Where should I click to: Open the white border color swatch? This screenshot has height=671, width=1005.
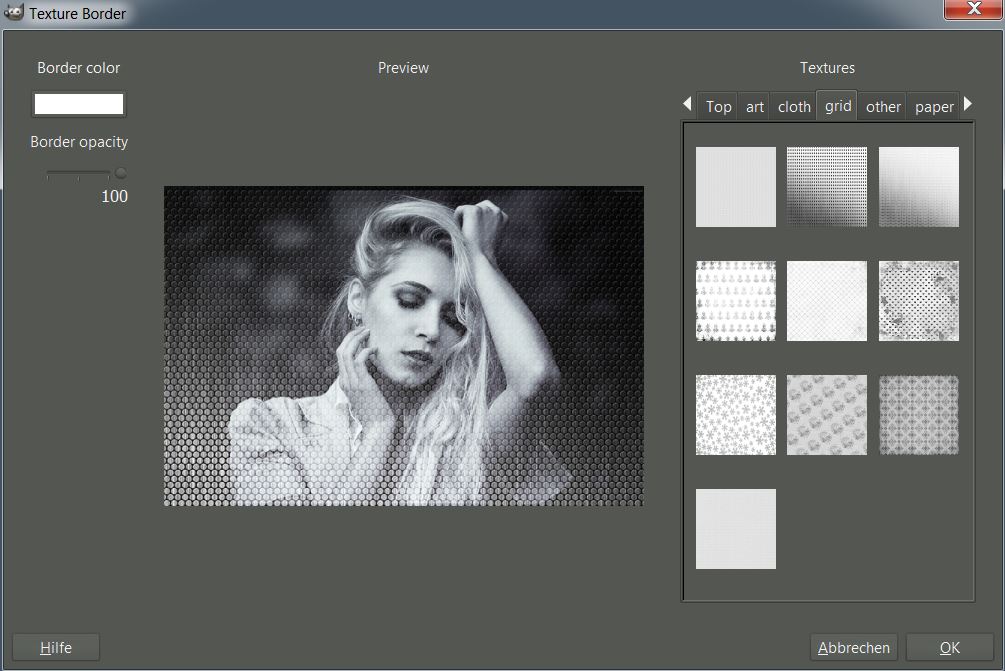click(79, 105)
